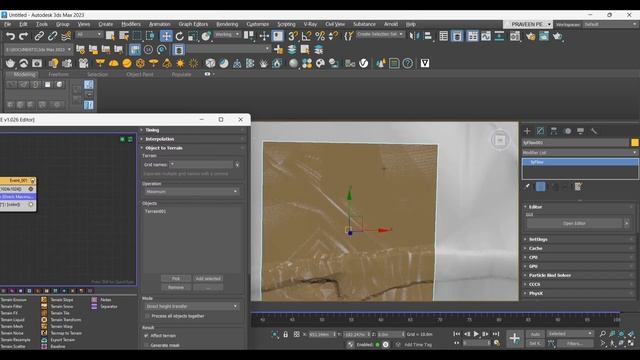The image size is (640, 360).
Task: Click the Pick button under Objects
Action: 176,278
